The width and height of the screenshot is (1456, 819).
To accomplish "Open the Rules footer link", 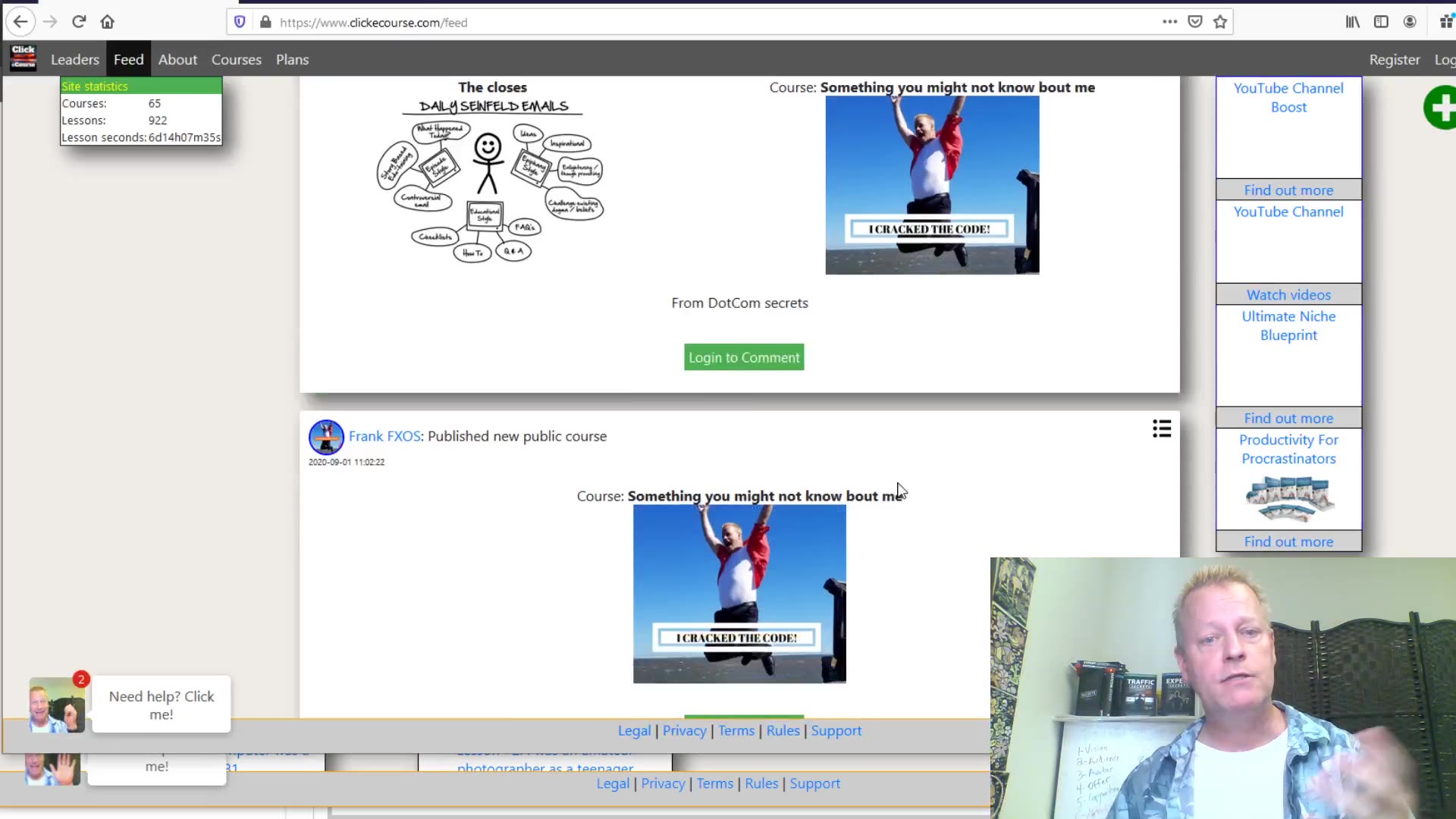I will 783,730.
